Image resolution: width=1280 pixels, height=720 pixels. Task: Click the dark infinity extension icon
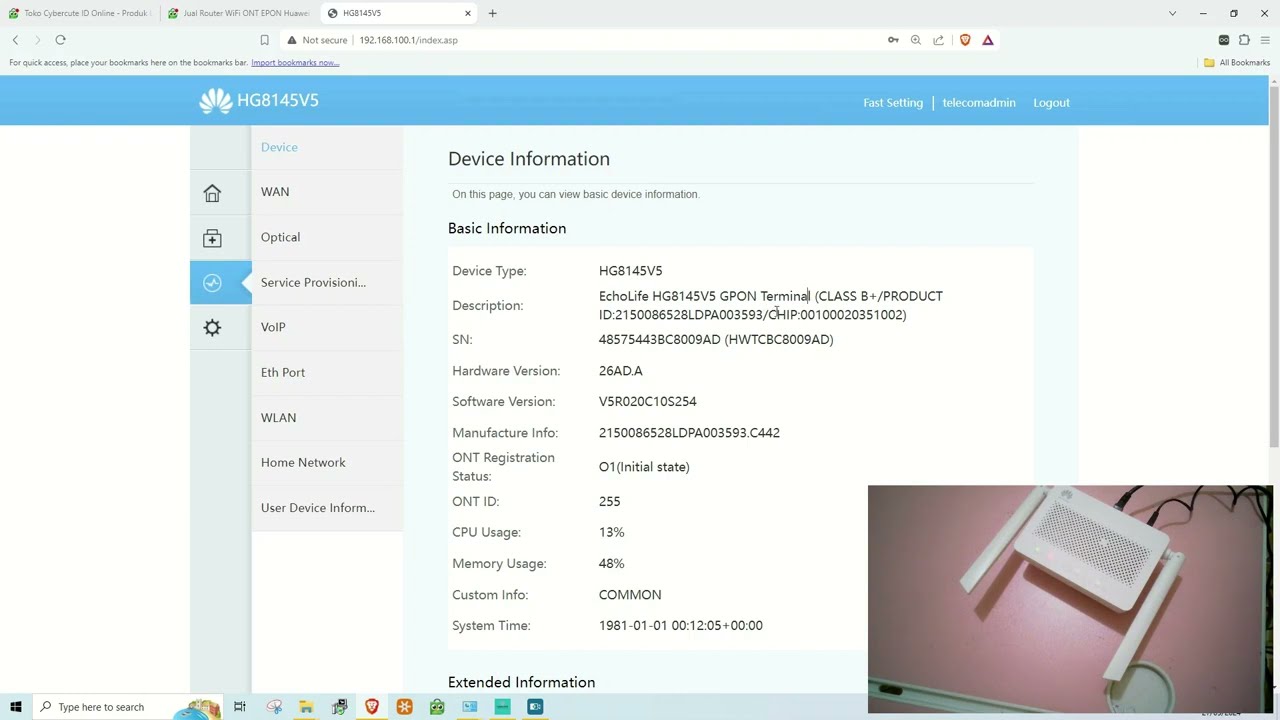[x=1223, y=40]
